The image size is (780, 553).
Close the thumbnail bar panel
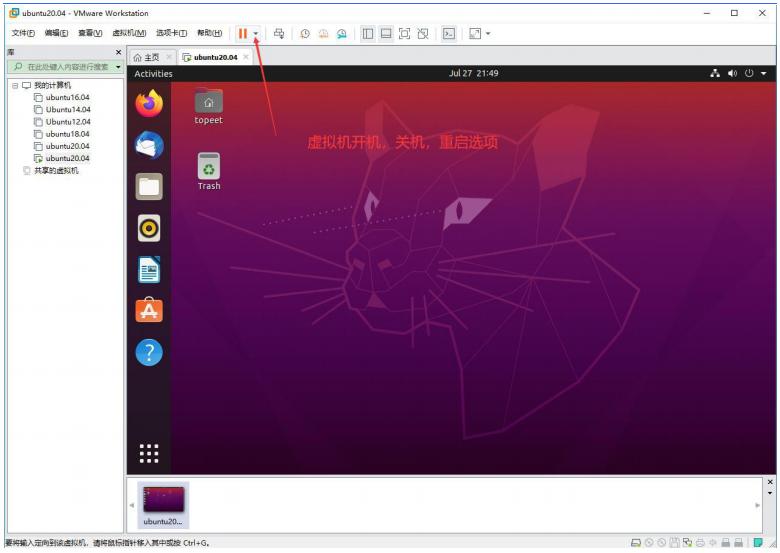tap(770, 482)
